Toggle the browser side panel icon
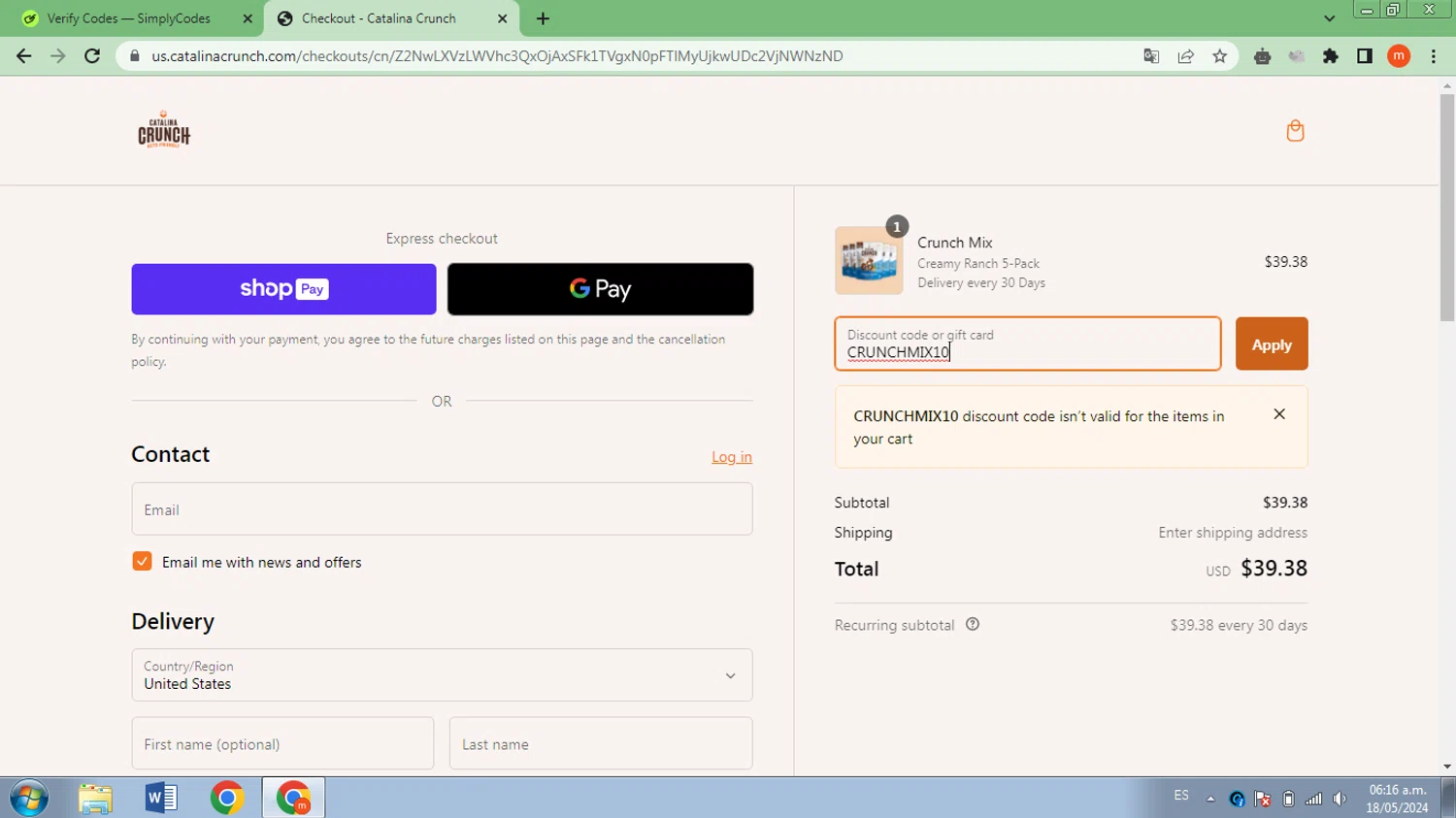The width and height of the screenshot is (1456, 818). pos(1365,56)
